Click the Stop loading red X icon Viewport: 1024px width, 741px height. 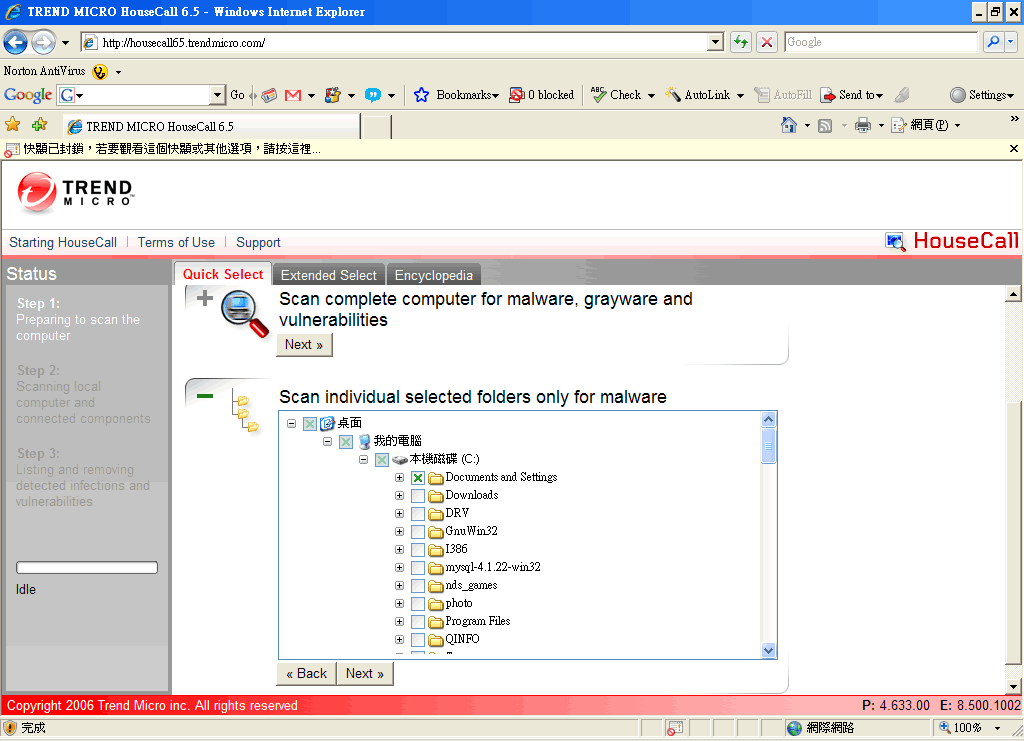coord(767,42)
